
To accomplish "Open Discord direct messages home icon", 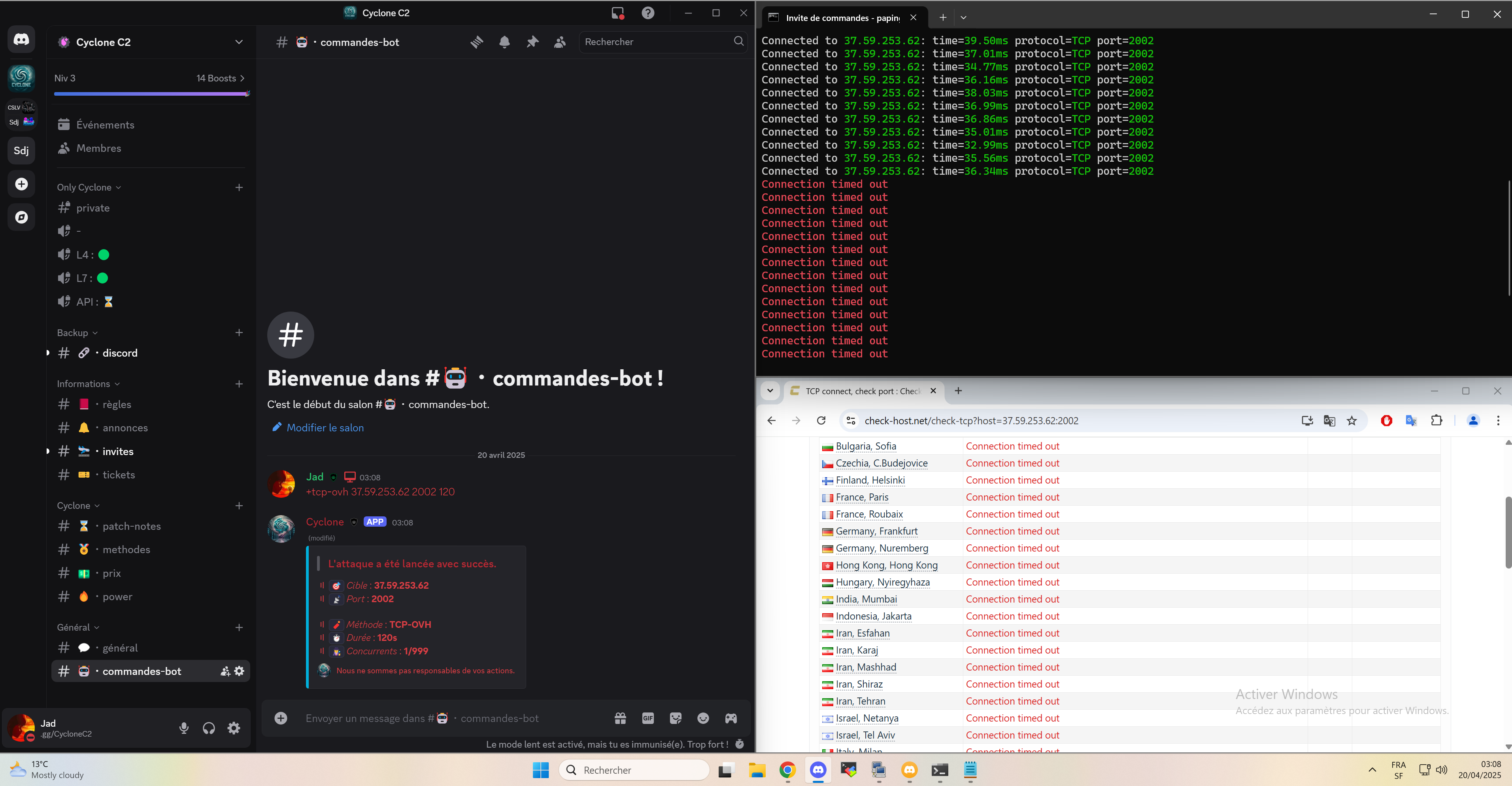I will [22, 39].
